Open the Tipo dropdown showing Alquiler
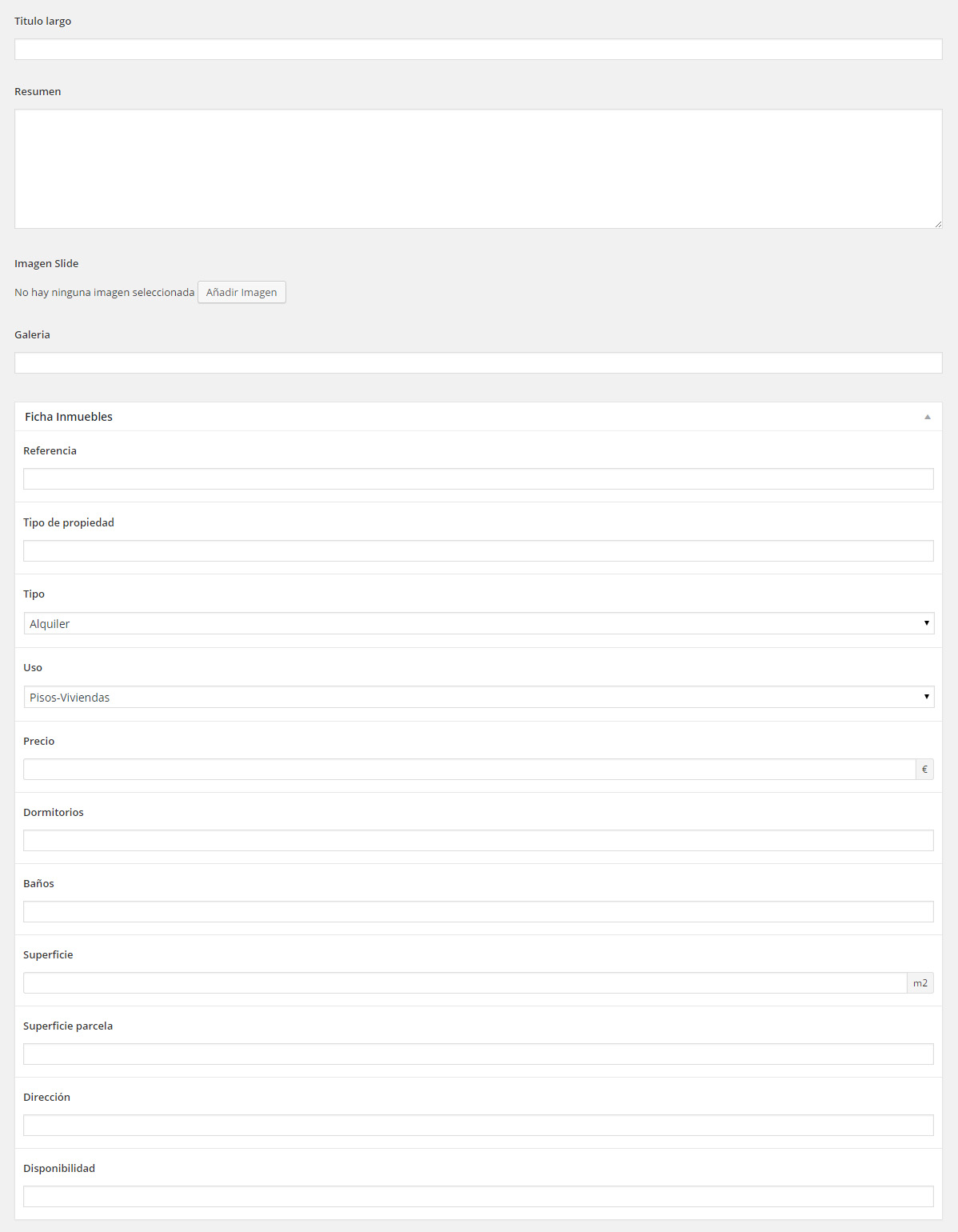 478,623
